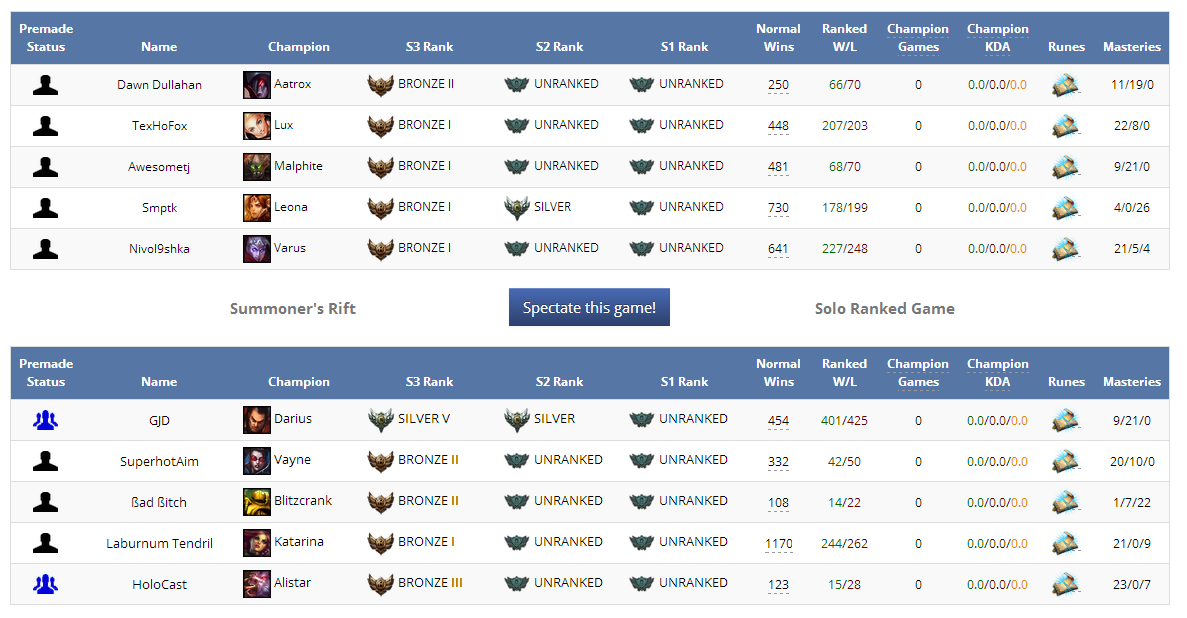1187x618 pixels.
Task: Open runes book icon for HoloCast
Action: coord(1066,584)
